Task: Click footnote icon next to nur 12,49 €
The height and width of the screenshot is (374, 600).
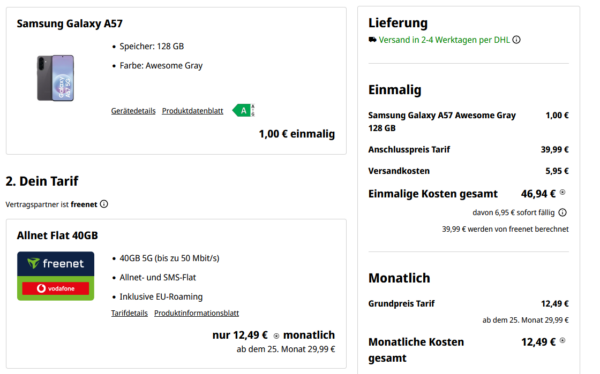Action: click(276, 336)
